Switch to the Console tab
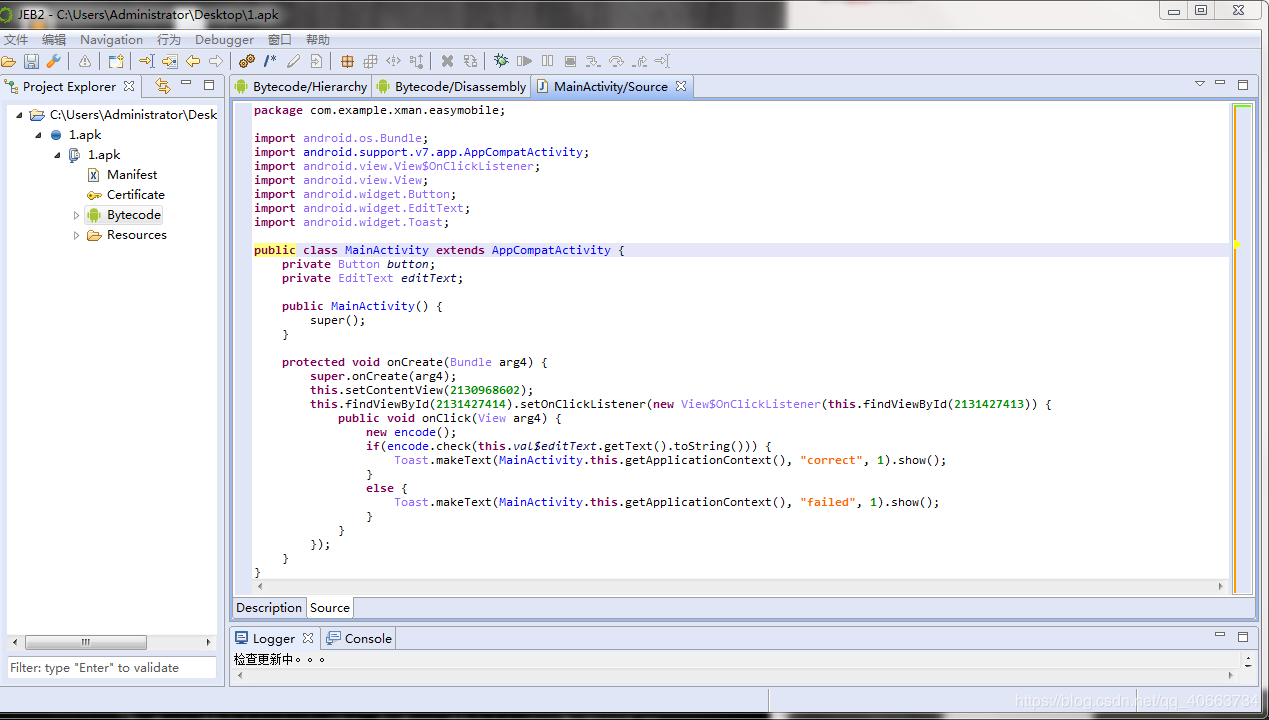This screenshot has height=720, width=1269. 359,638
